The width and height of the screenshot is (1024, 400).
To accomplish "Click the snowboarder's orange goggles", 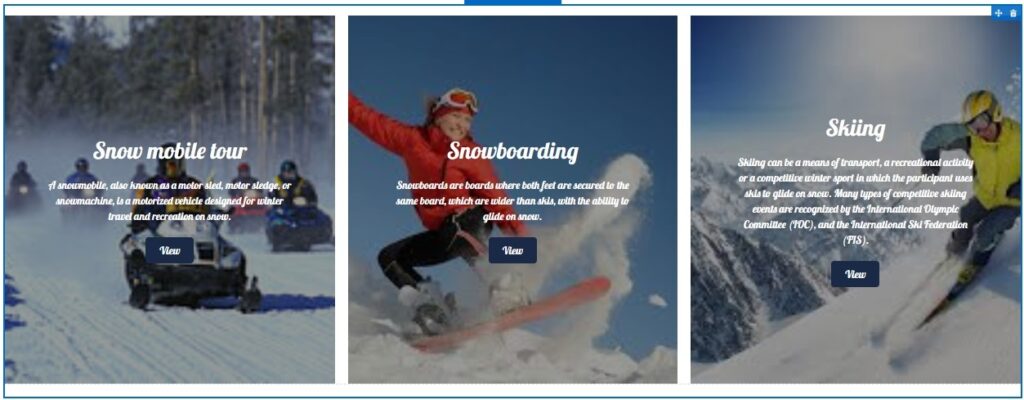I will tap(456, 100).
